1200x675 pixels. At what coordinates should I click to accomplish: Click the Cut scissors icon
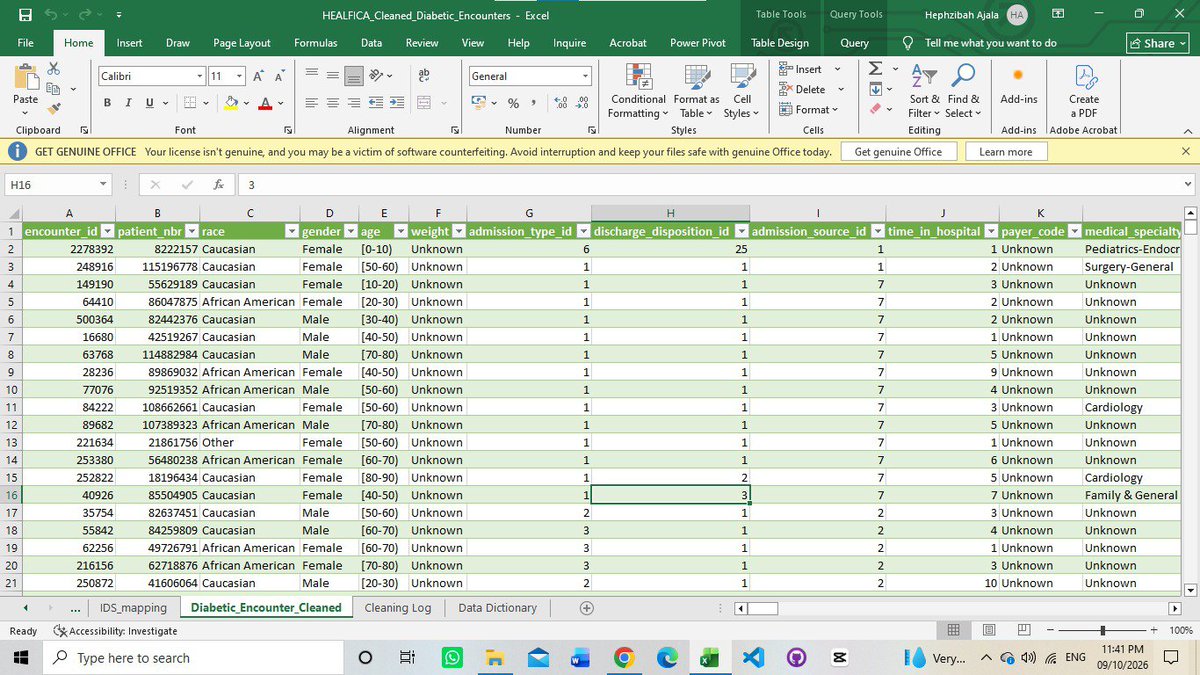click(x=53, y=69)
